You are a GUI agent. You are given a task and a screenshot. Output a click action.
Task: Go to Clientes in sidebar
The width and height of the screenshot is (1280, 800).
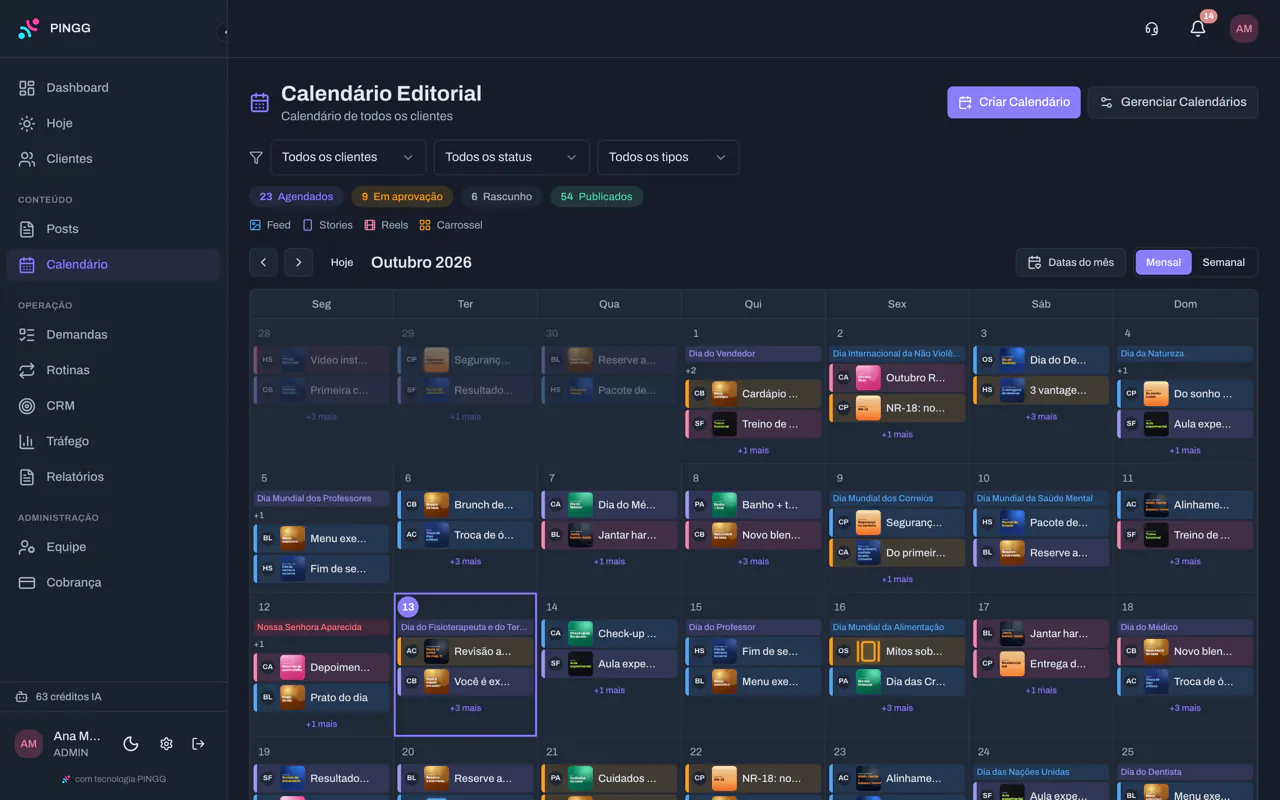pyautogui.click(x=113, y=159)
